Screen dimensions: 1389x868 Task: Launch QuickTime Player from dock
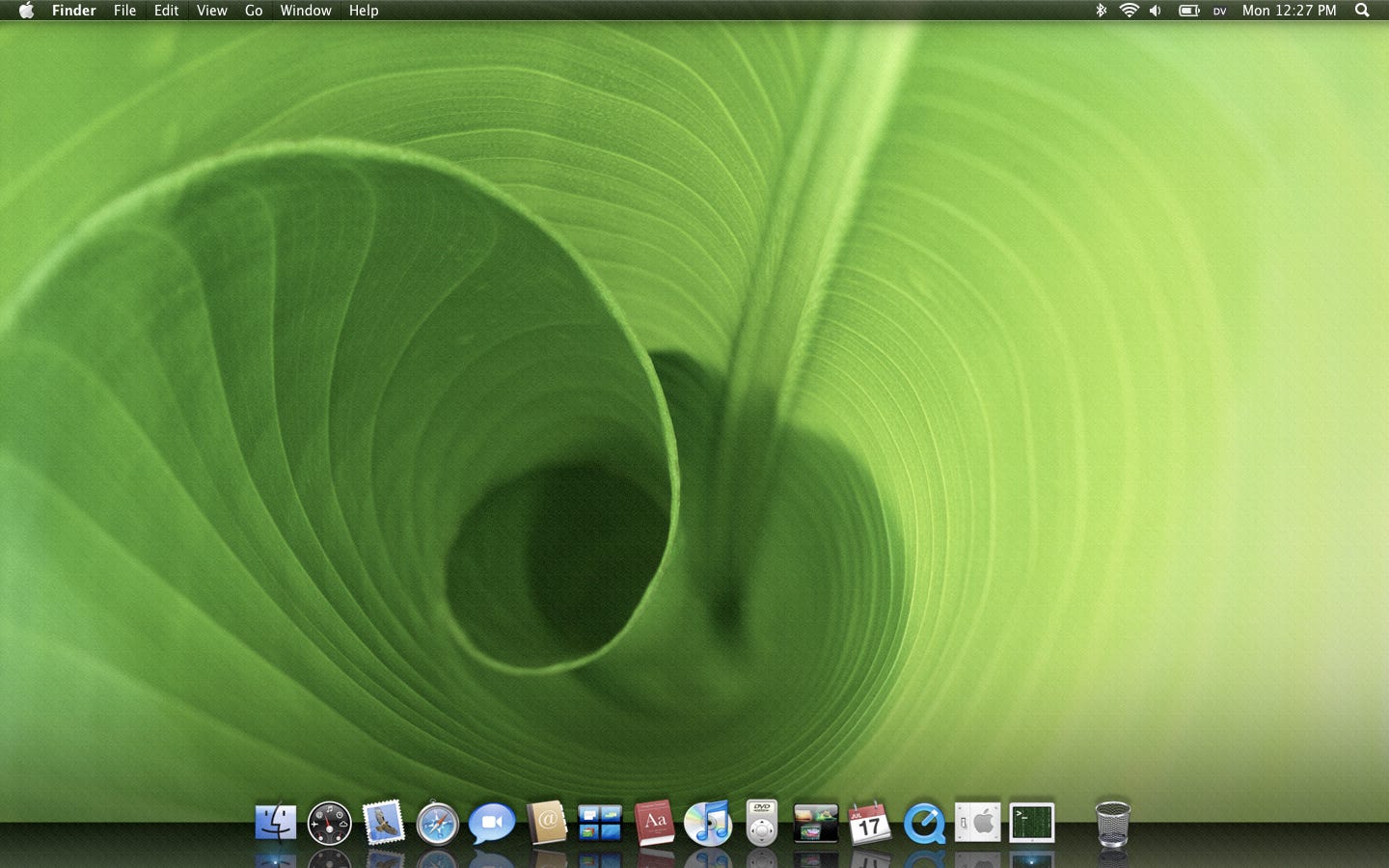click(924, 825)
